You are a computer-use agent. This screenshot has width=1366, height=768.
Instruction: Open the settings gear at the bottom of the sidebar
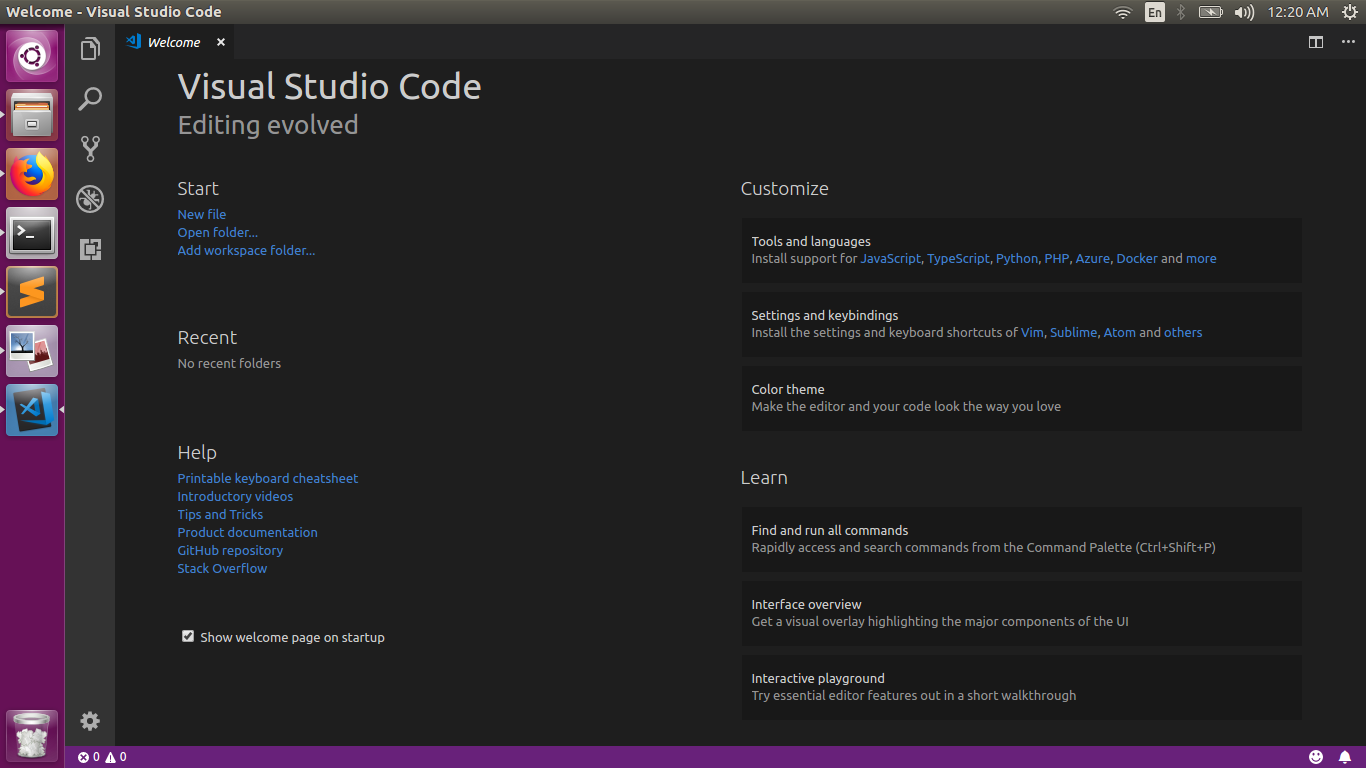coord(90,721)
